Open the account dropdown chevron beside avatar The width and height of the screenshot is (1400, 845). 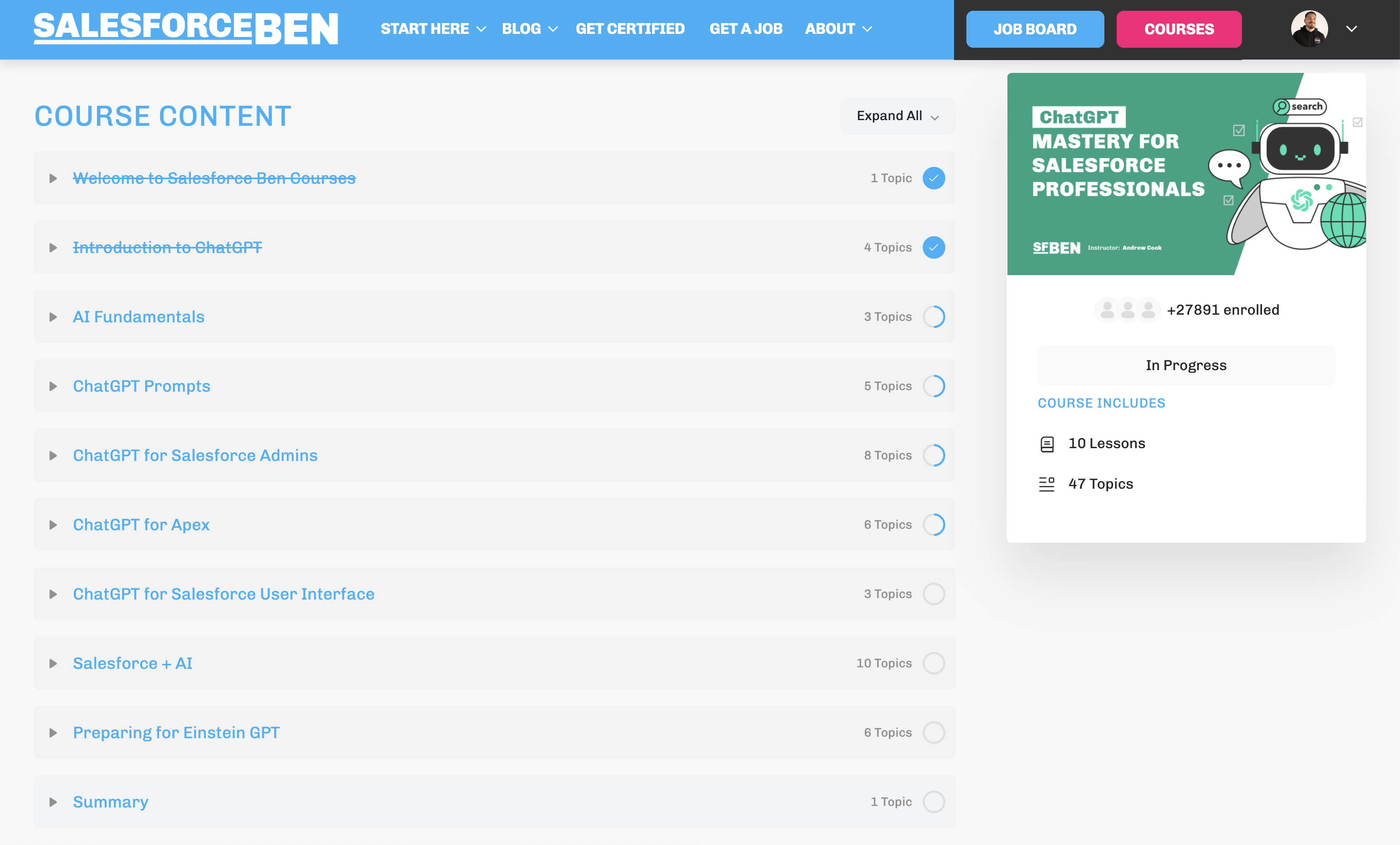point(1351,29)
